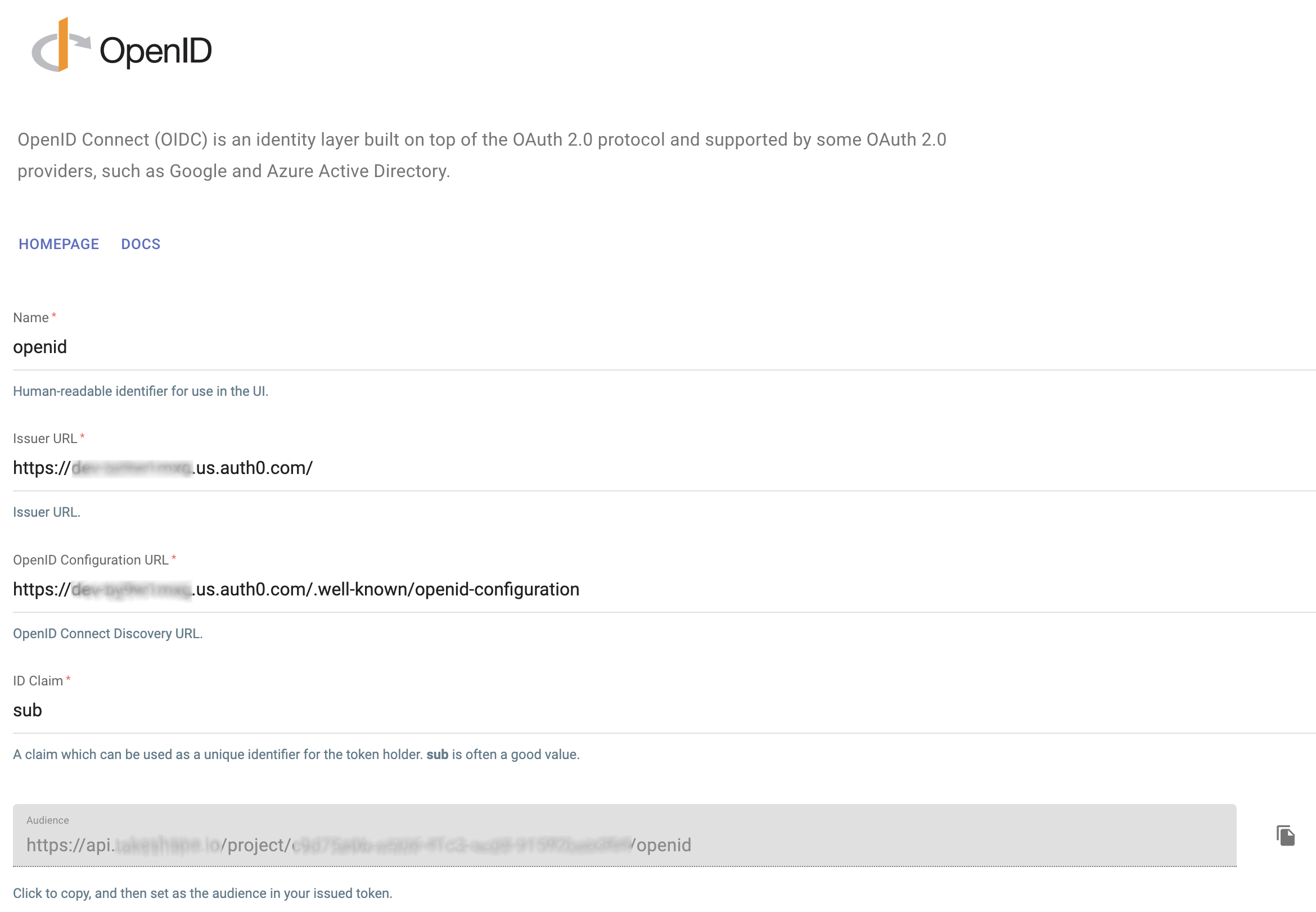Click the Click to copy instruction text
1316x912 pixels.
(203, 893)
